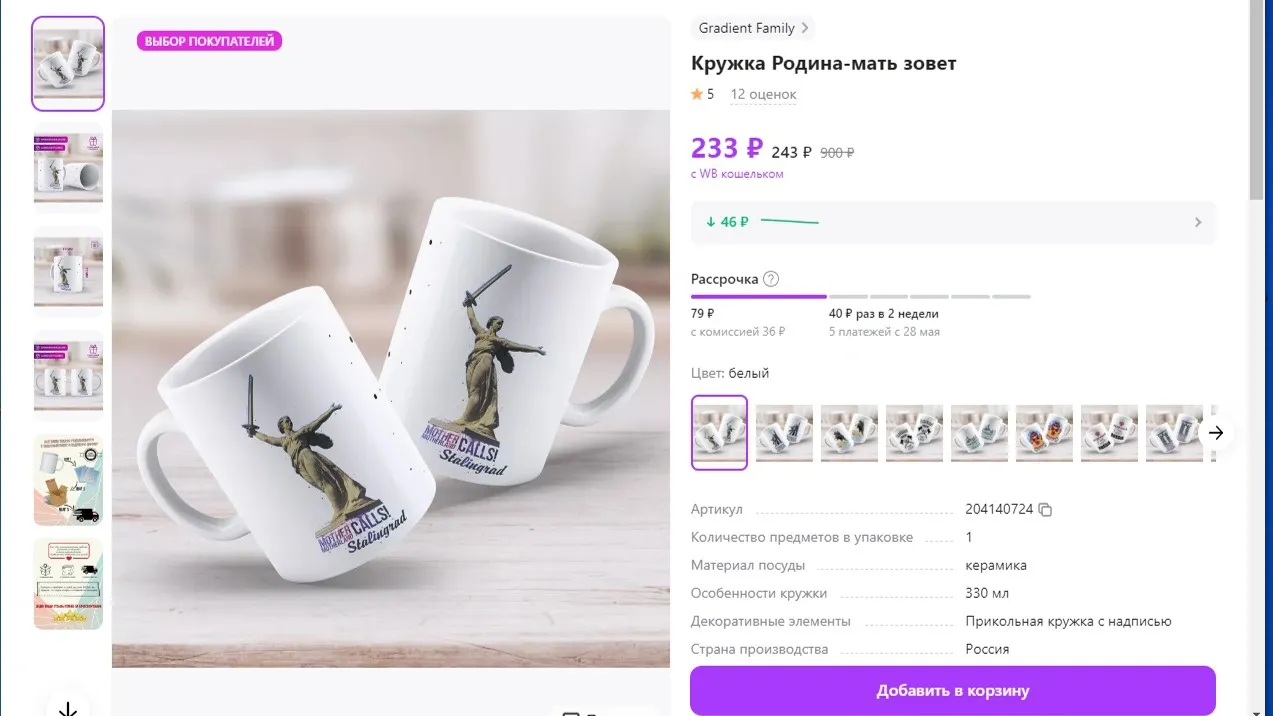
Task: Select the currently active white mug variant
Action: 719,433
